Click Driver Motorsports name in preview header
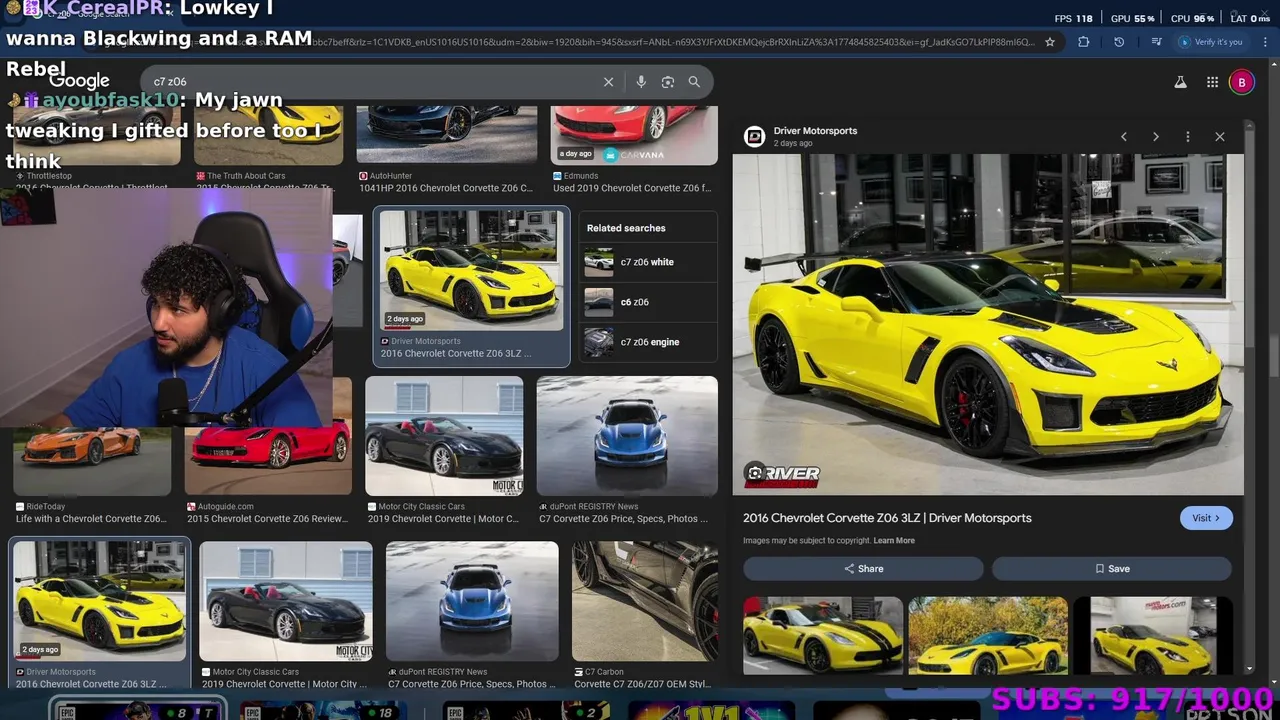The height and width of the screenshot is (720, 1280). pos(815,131)
